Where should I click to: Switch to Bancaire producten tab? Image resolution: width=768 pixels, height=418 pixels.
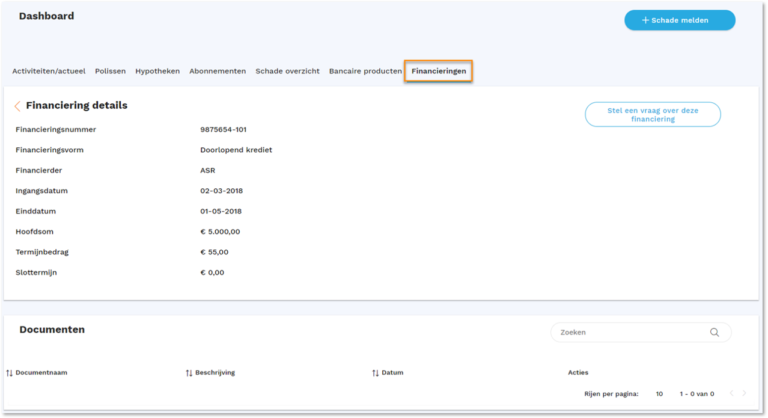click(x=365, y=71)
